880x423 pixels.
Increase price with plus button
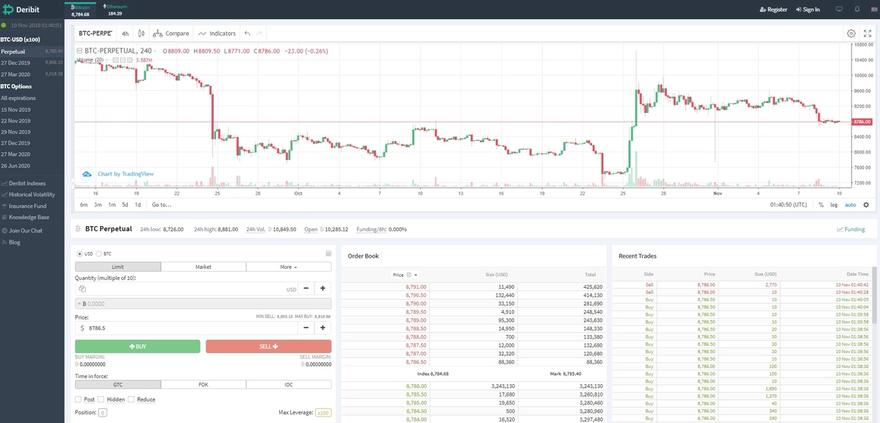[323, 328]
